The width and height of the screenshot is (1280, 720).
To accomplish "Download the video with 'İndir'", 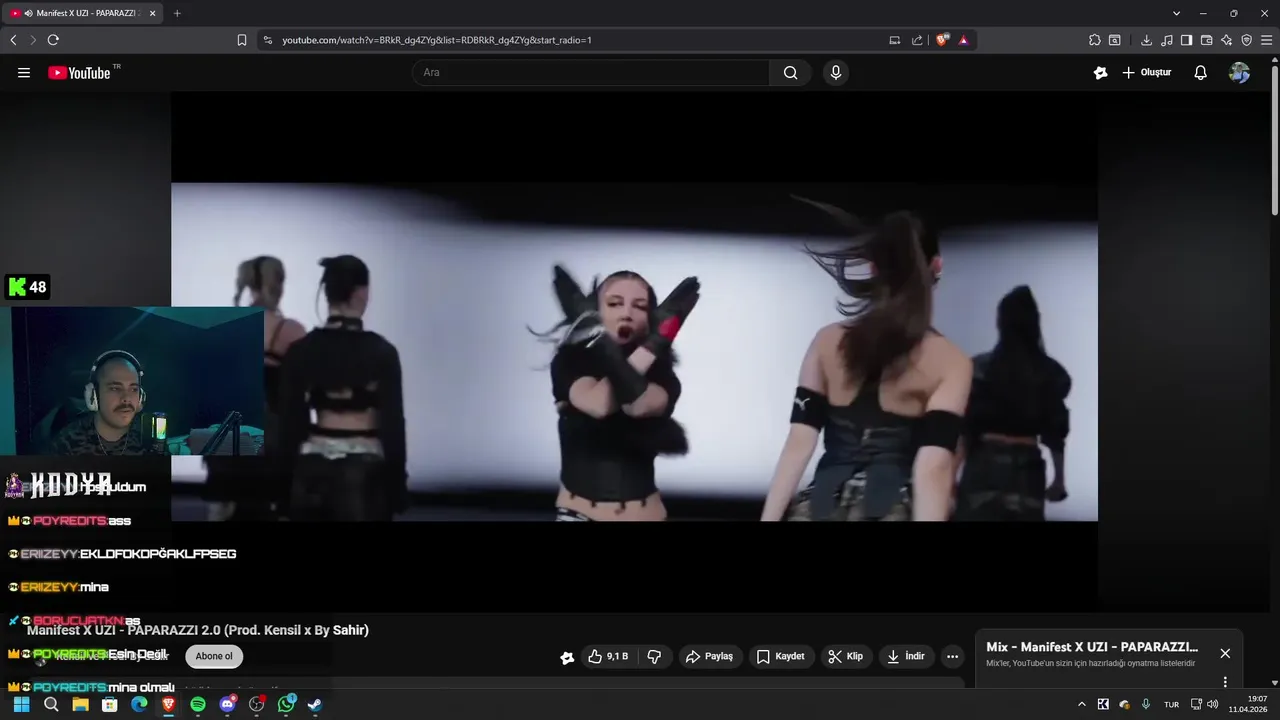I will [906, 657].
